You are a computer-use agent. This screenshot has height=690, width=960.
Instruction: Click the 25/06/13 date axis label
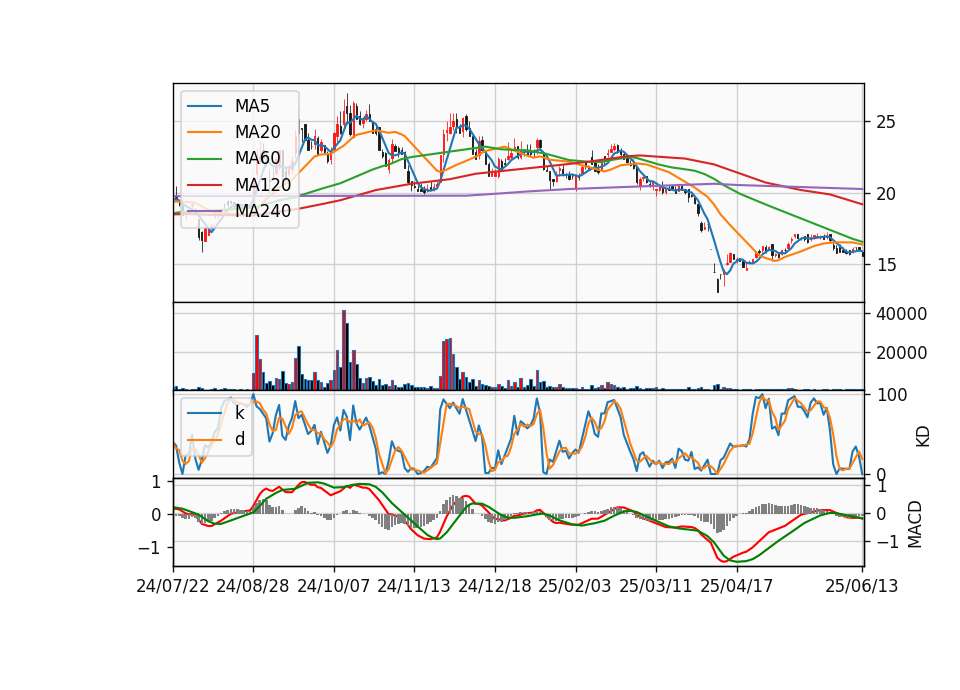(861, 586)
